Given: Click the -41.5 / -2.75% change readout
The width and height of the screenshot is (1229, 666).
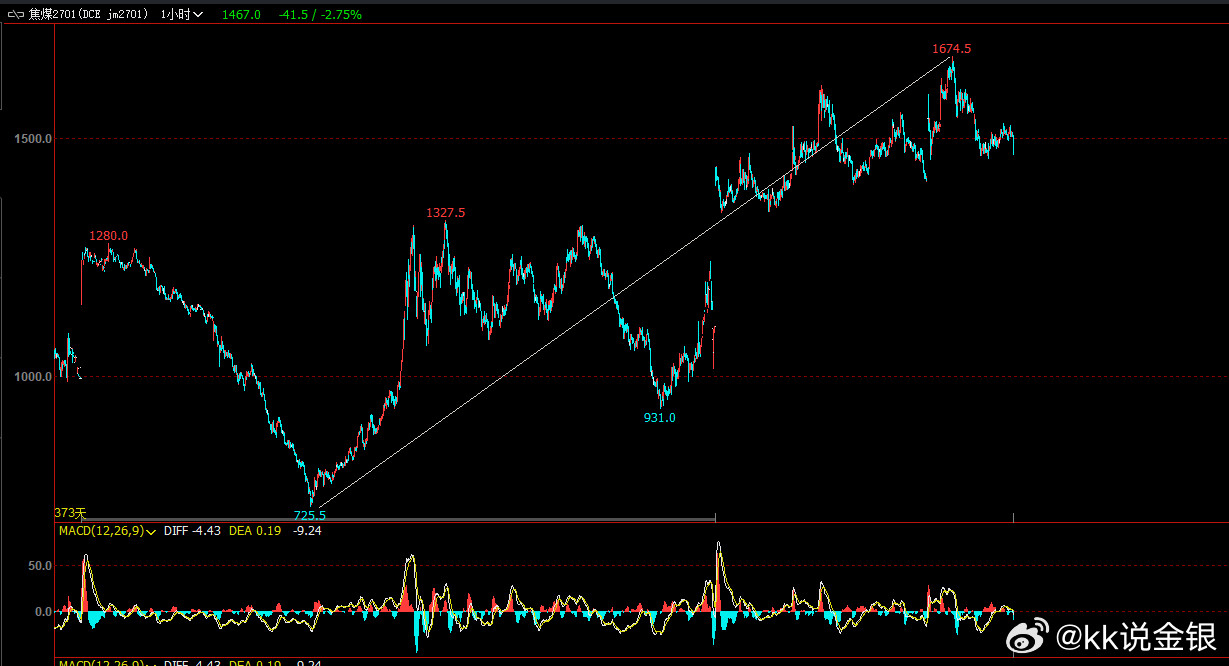Looking at the screenshot, I should coord(320,15).
